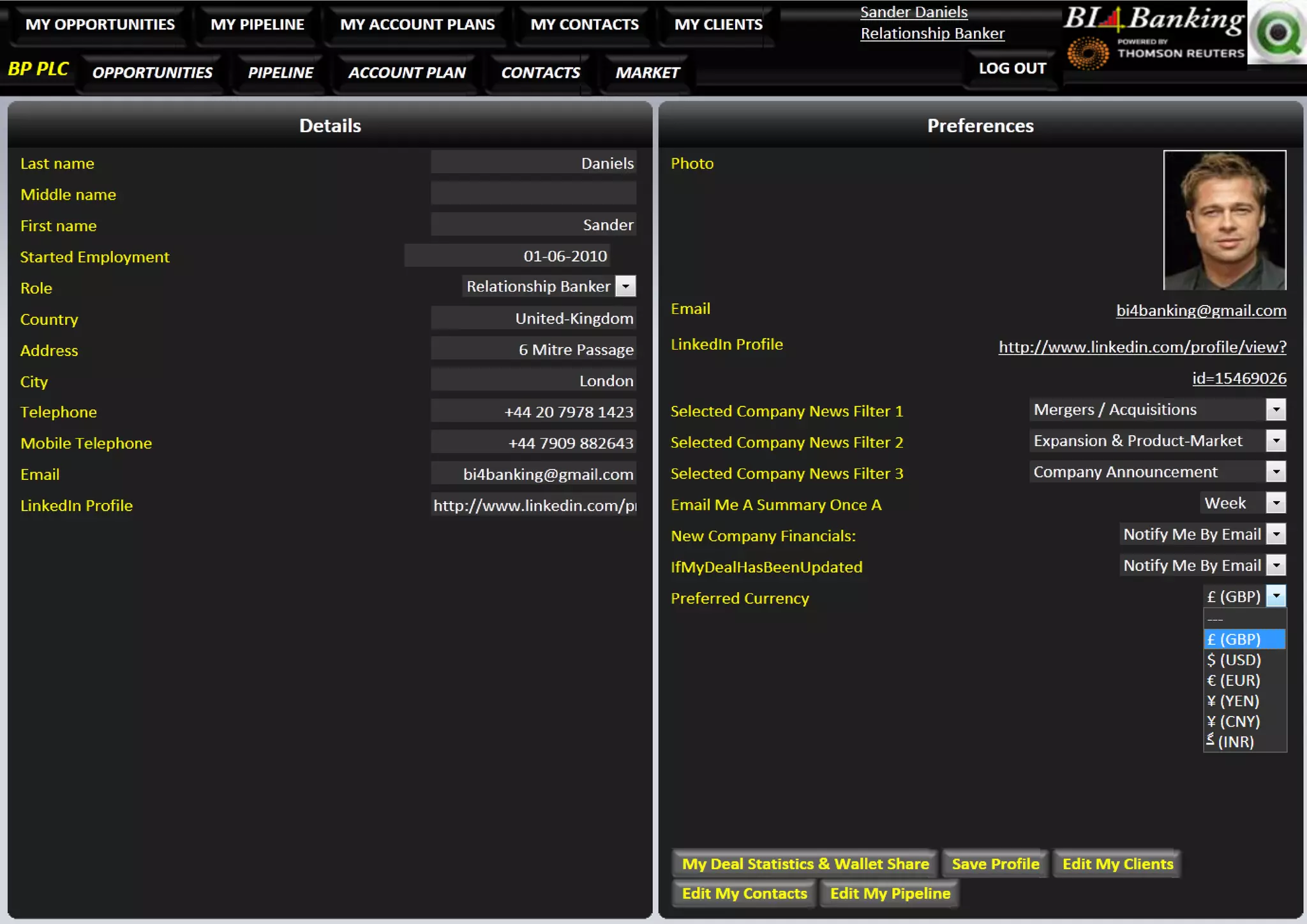Open My Deal Statistics & Wallet Share
This screenshot has width=1307, height=924.
click(x=805, y=864)
